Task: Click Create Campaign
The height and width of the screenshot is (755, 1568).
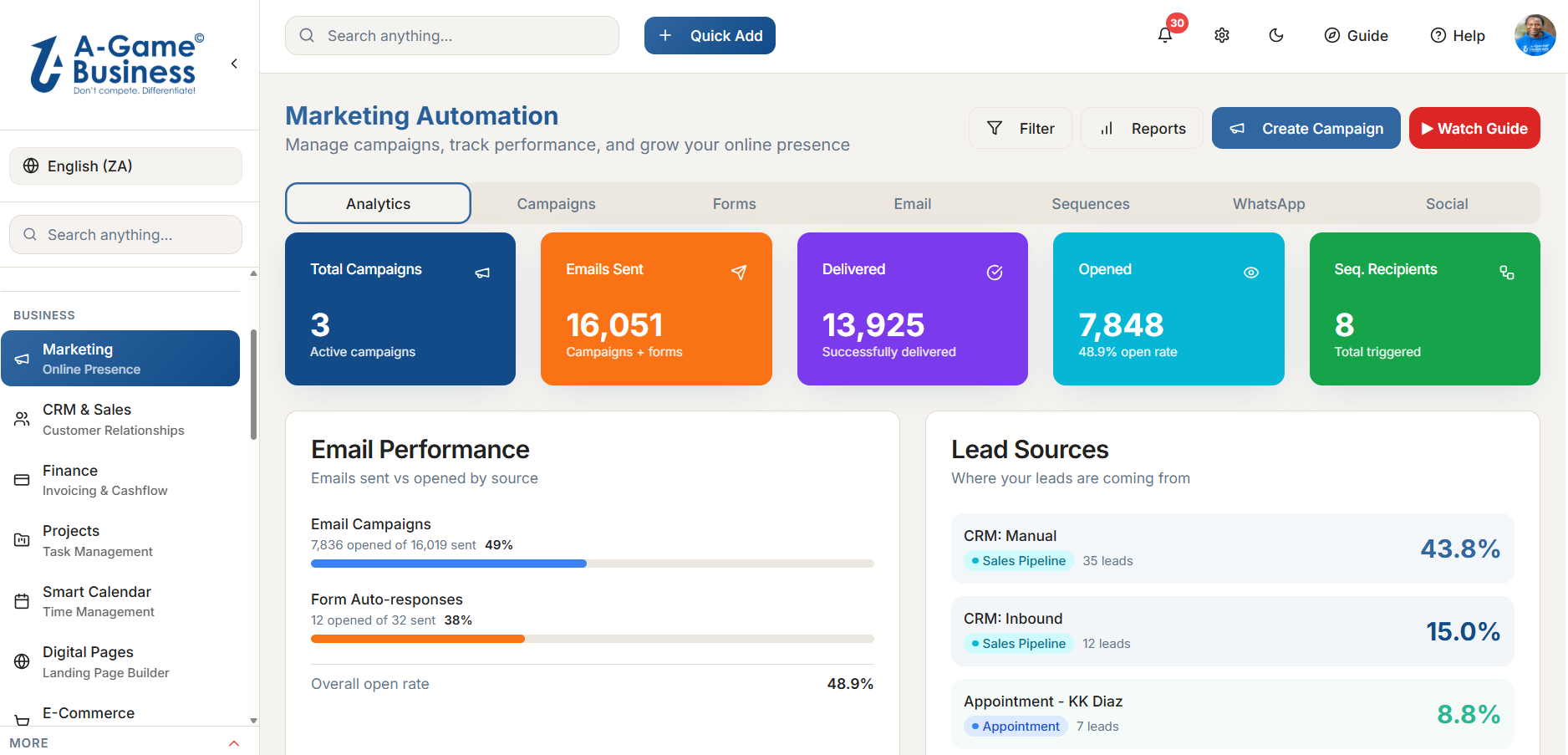Action: pos(1306,129)
